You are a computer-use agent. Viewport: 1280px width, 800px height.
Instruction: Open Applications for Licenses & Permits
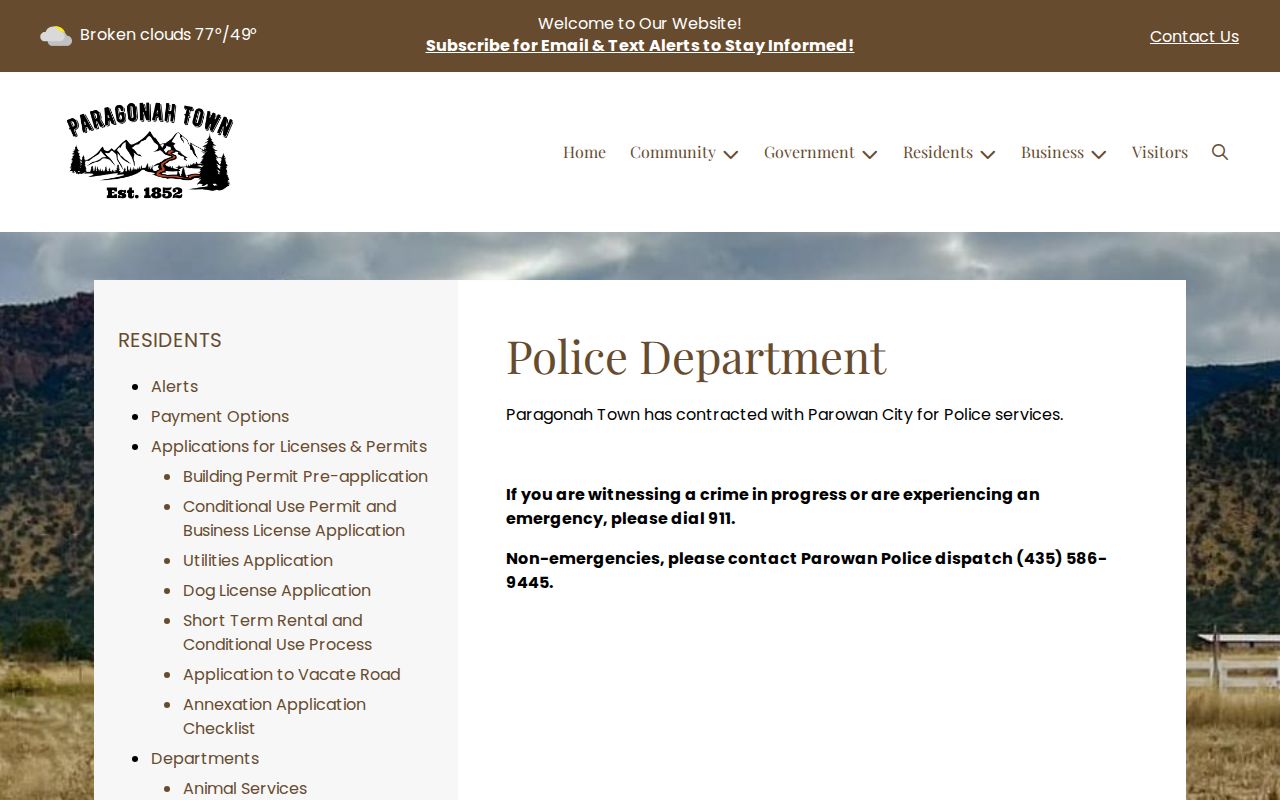(289, 446)
